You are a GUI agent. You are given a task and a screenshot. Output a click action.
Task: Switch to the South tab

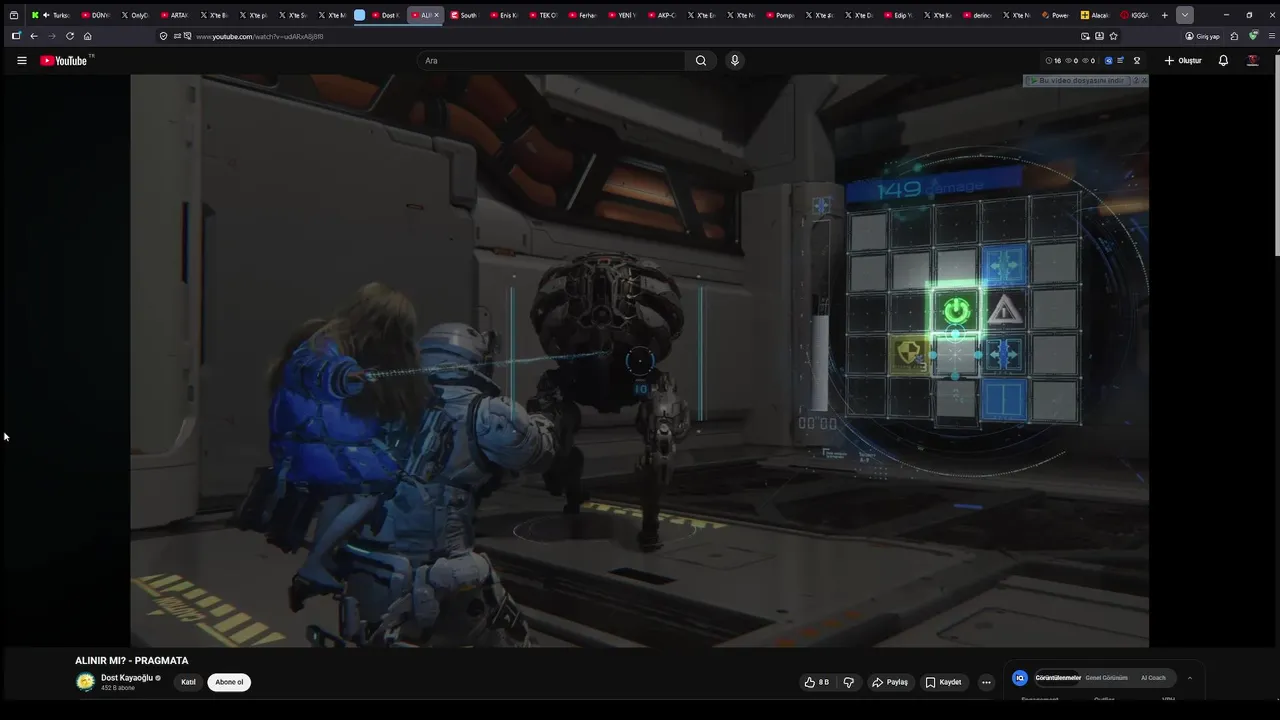point(465,15)
